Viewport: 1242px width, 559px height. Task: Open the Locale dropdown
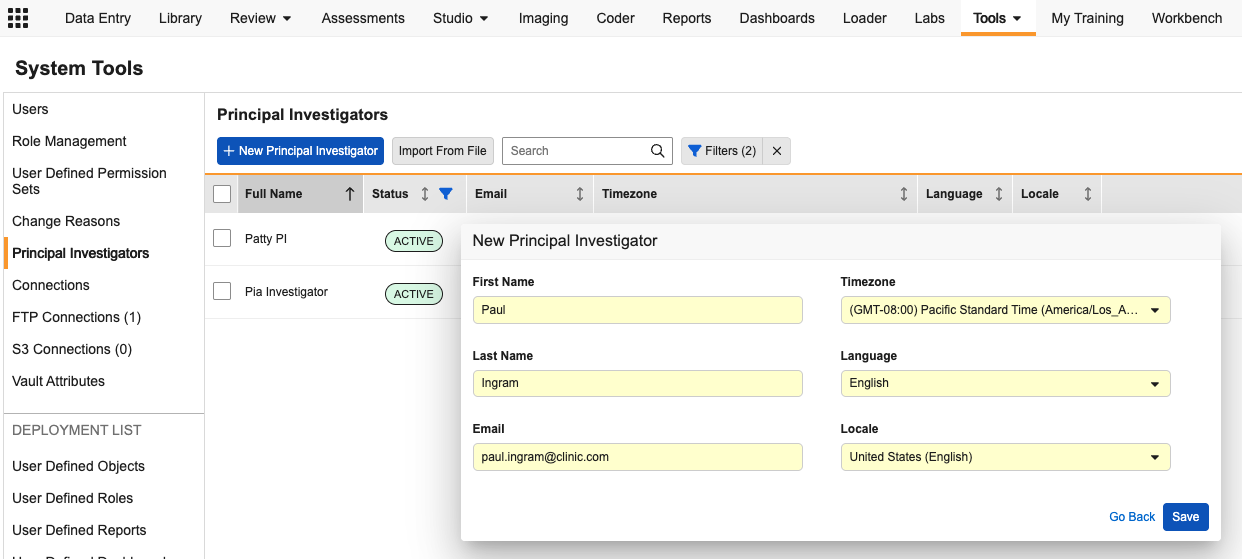tap(1005, 457)
